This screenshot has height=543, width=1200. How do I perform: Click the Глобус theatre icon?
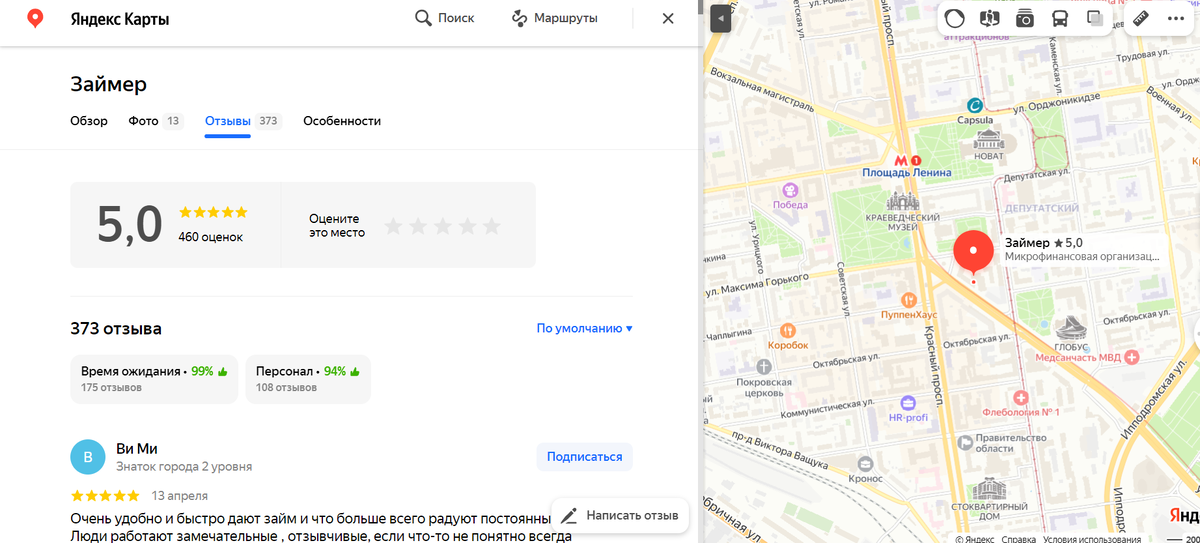coord(1071,329)
